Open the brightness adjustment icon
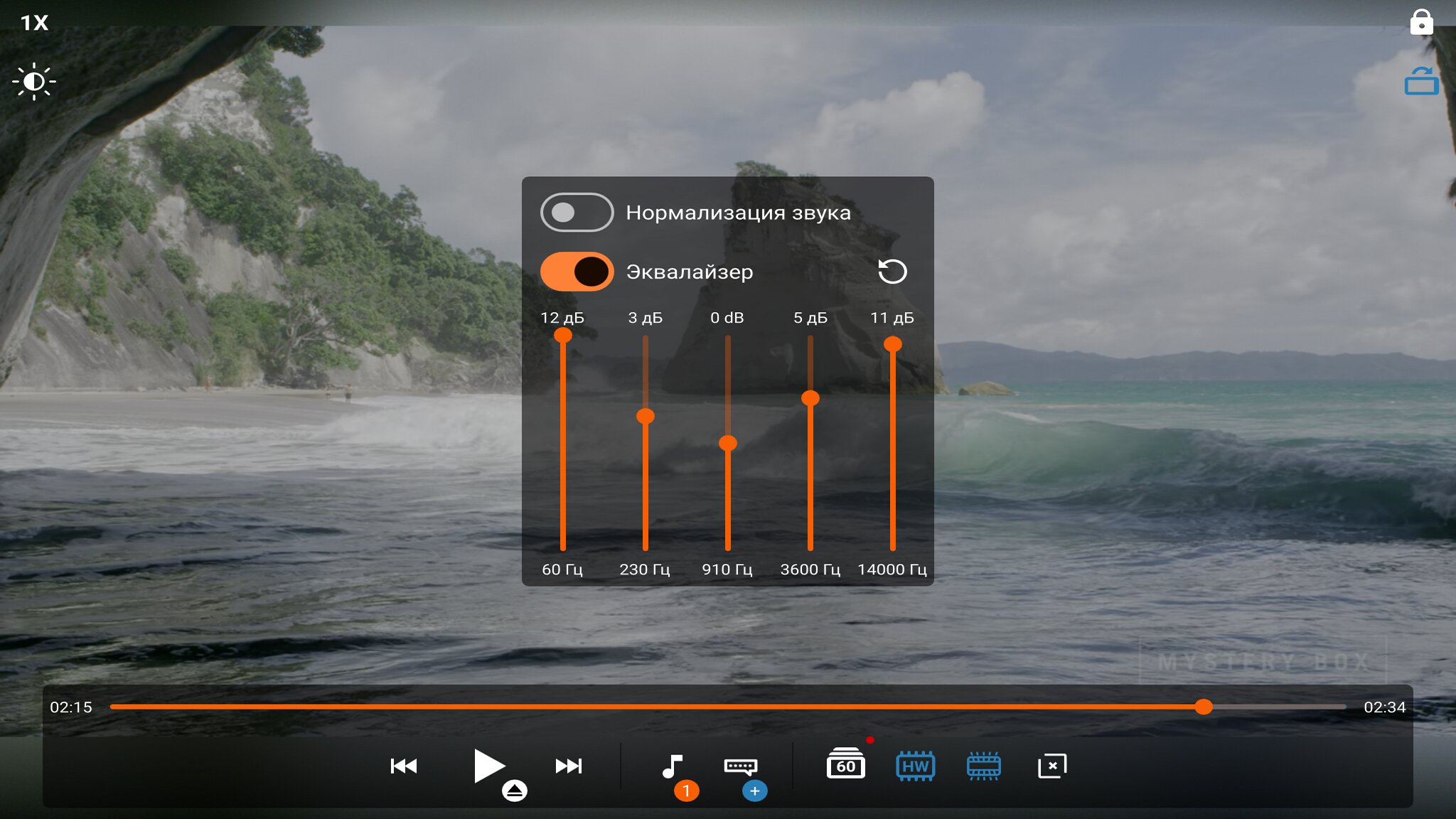The image size is (1456, 819). [x=33, y=82]
